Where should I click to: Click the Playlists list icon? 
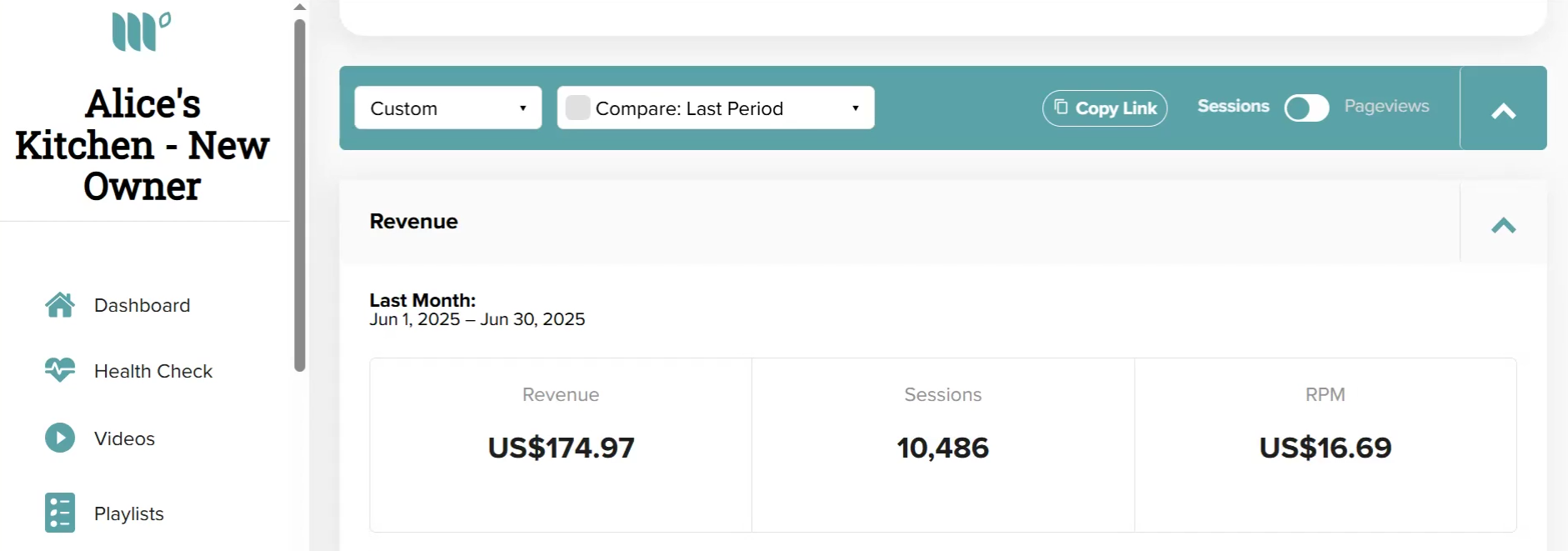tap(60, 513)
